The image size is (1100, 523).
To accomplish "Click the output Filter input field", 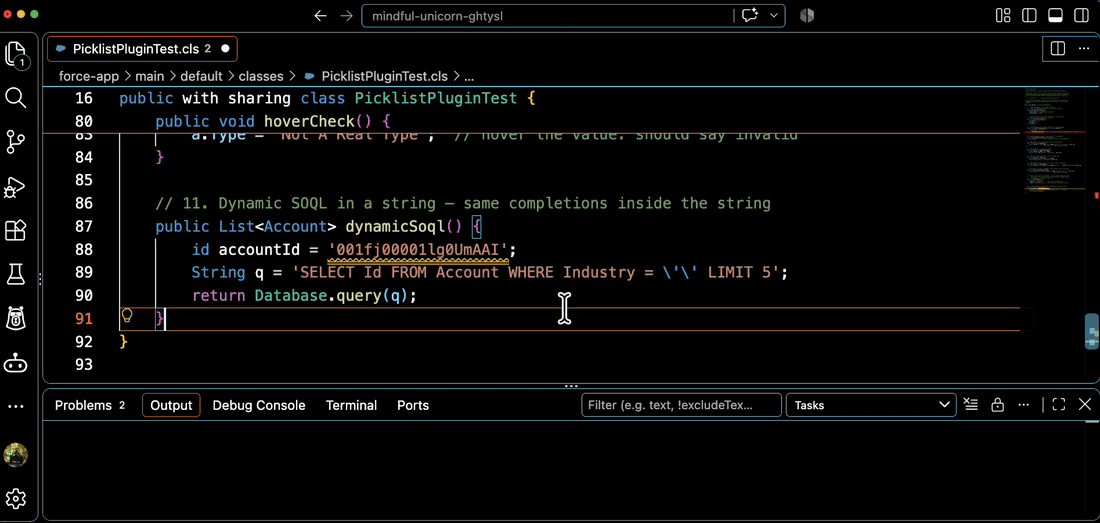I will coord(681,405).
